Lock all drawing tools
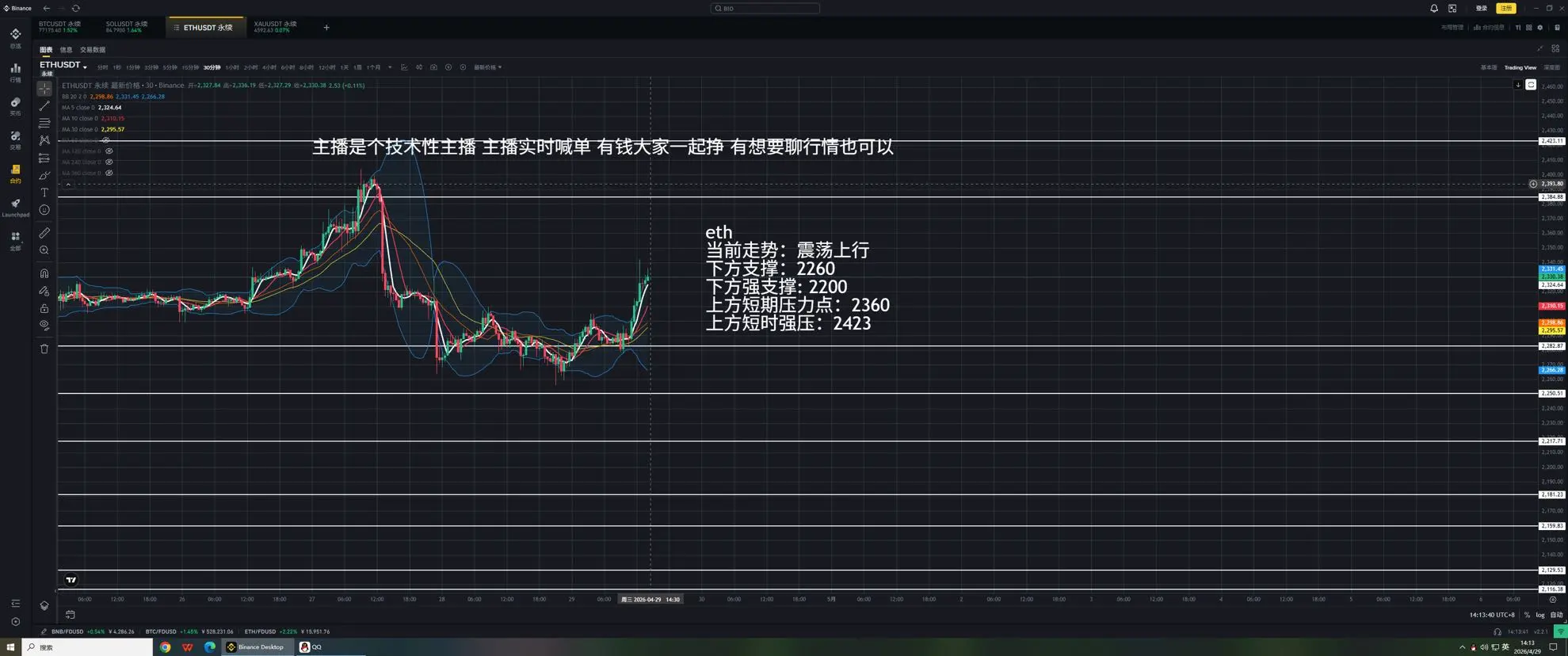Viewport: 1568px width, 656px height. [44, 308]
